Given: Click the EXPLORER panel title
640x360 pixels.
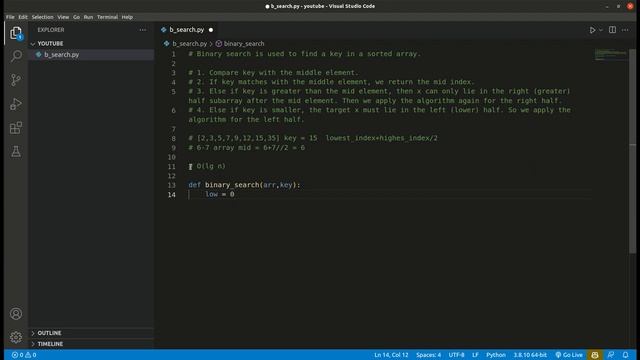Looking at the screenshot, I should (51, 30).
